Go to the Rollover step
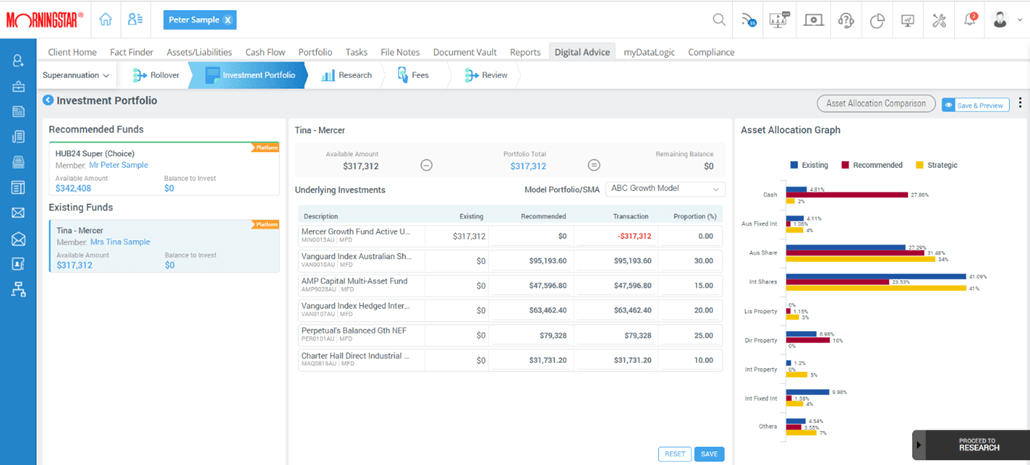 click(x=156, y=76)
